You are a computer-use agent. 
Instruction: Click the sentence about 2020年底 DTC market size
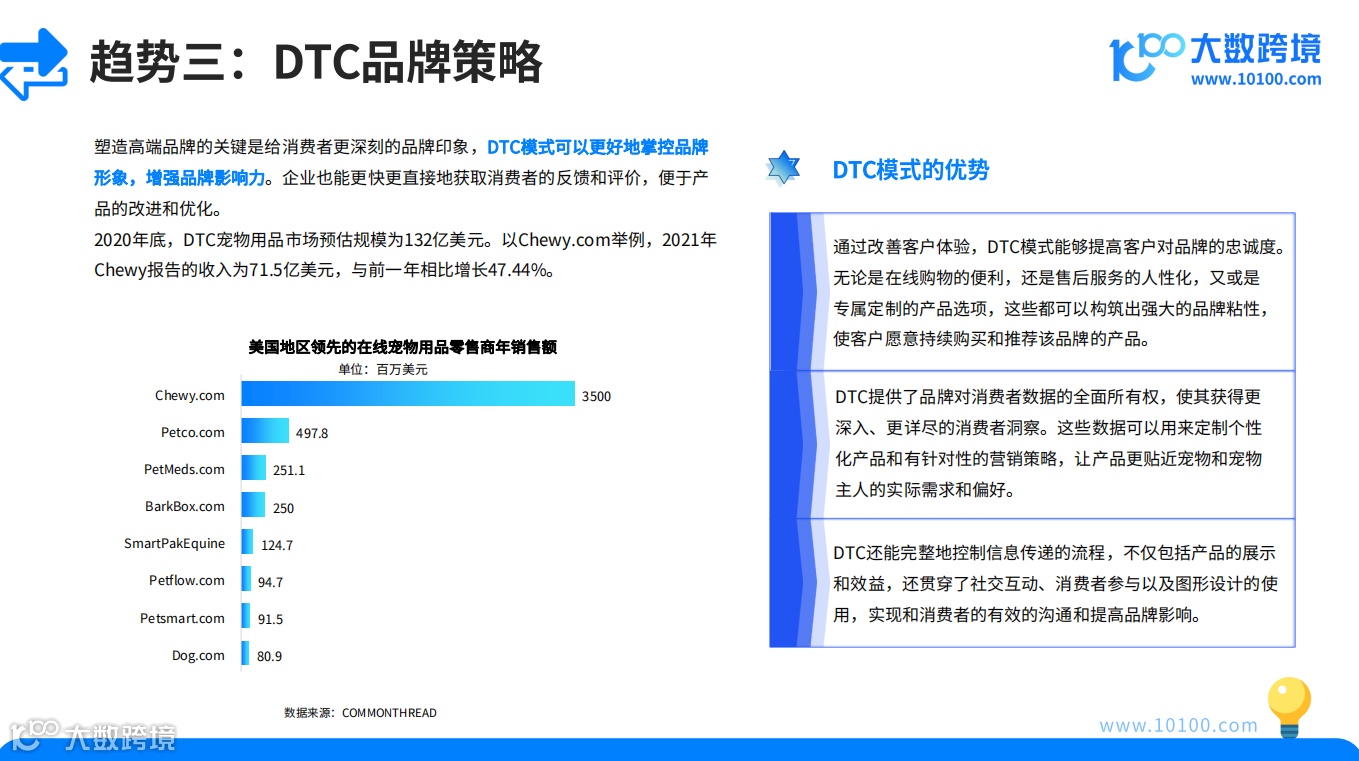tap(295, 240)
